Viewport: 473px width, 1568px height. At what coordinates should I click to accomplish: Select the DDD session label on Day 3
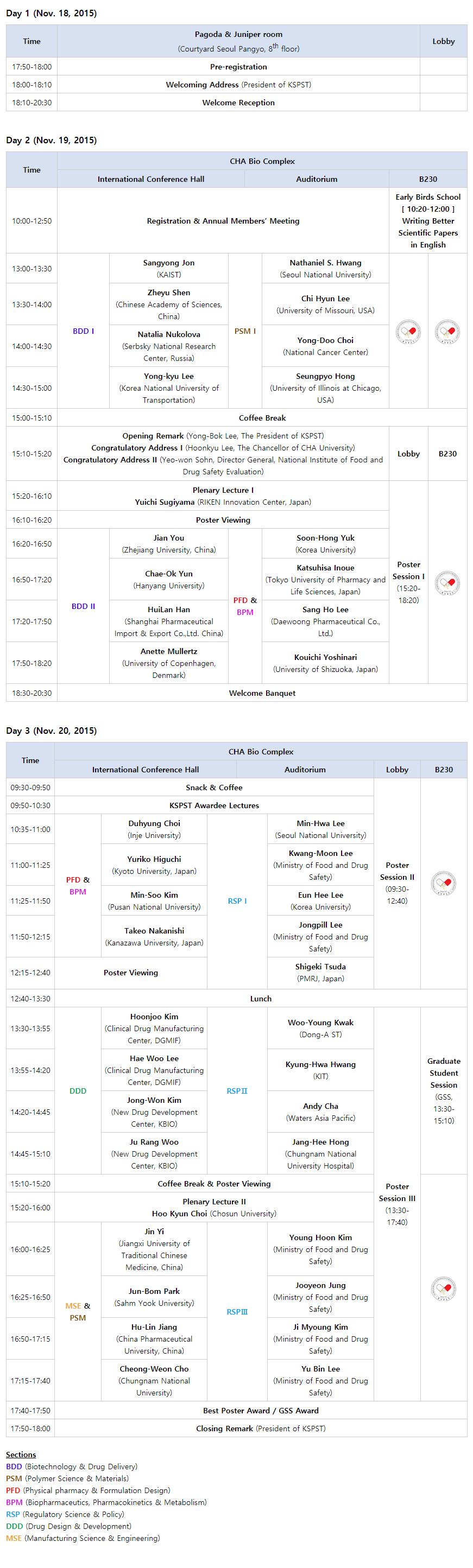[x=78, y=1091]
